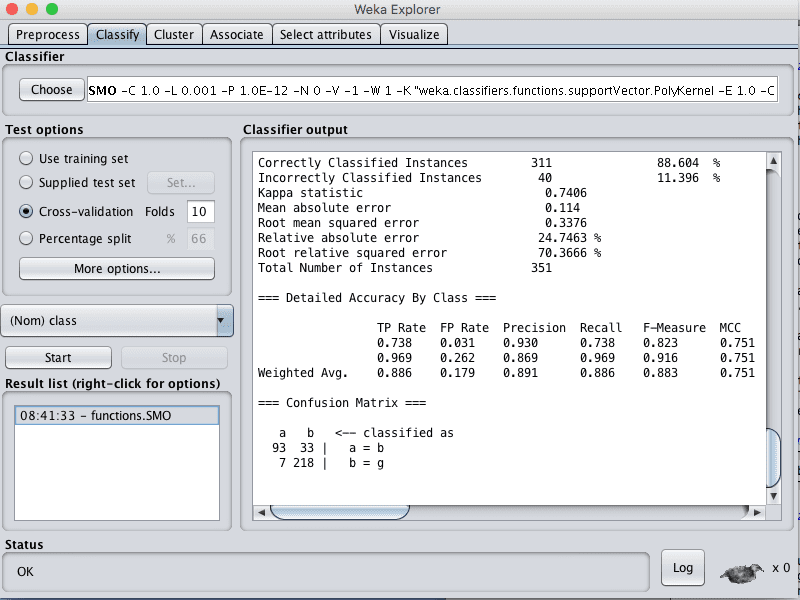Click the yellow minimize window button
Image resolution: width=800 pixels, height=600 pixels.
[x=32, y=9]
